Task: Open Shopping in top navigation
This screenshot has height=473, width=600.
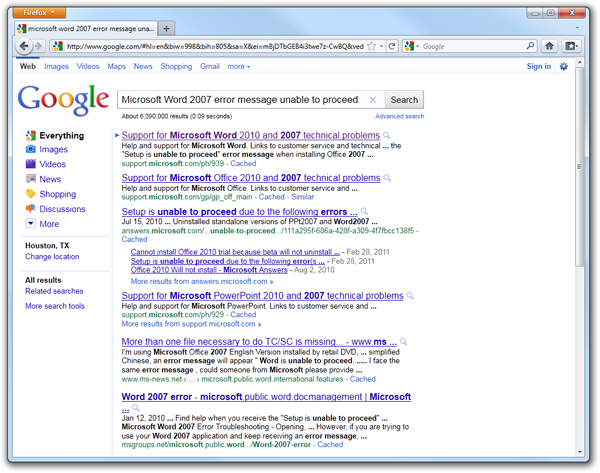Action: pos(176,67)
